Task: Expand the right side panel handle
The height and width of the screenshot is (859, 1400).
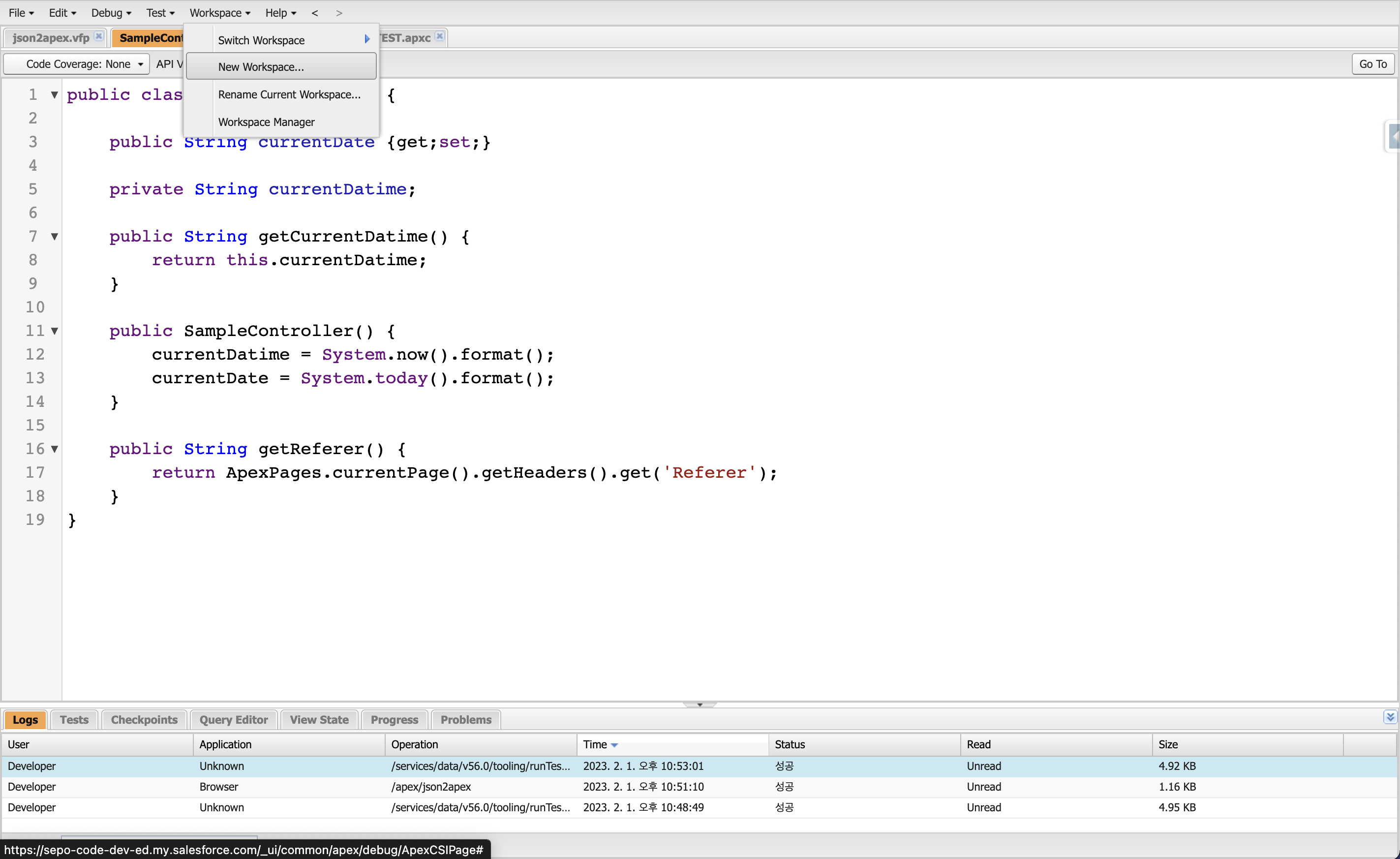Action: [x=1393, y=136]
